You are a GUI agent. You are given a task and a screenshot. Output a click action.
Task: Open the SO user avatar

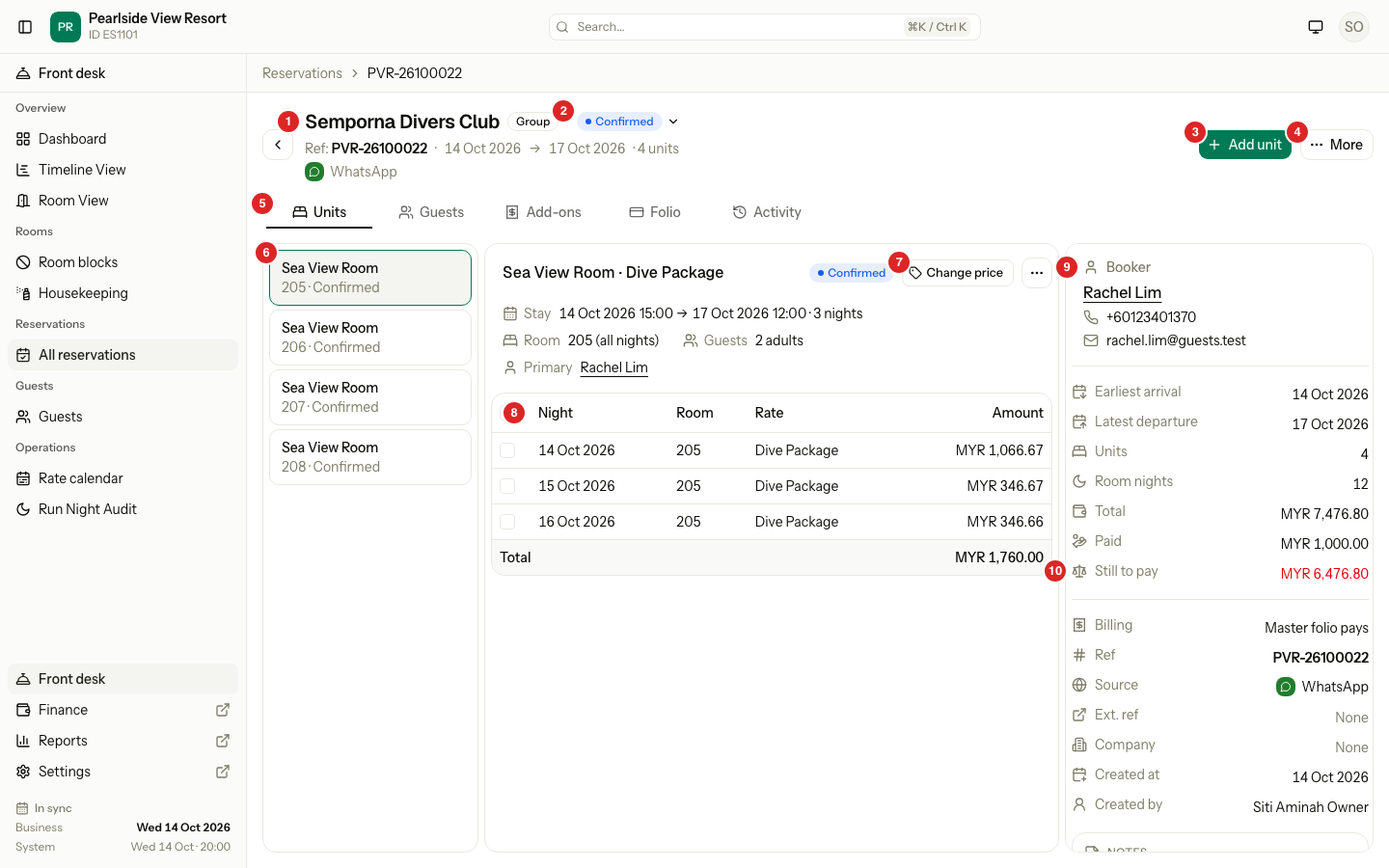(x=1354, y=27)
